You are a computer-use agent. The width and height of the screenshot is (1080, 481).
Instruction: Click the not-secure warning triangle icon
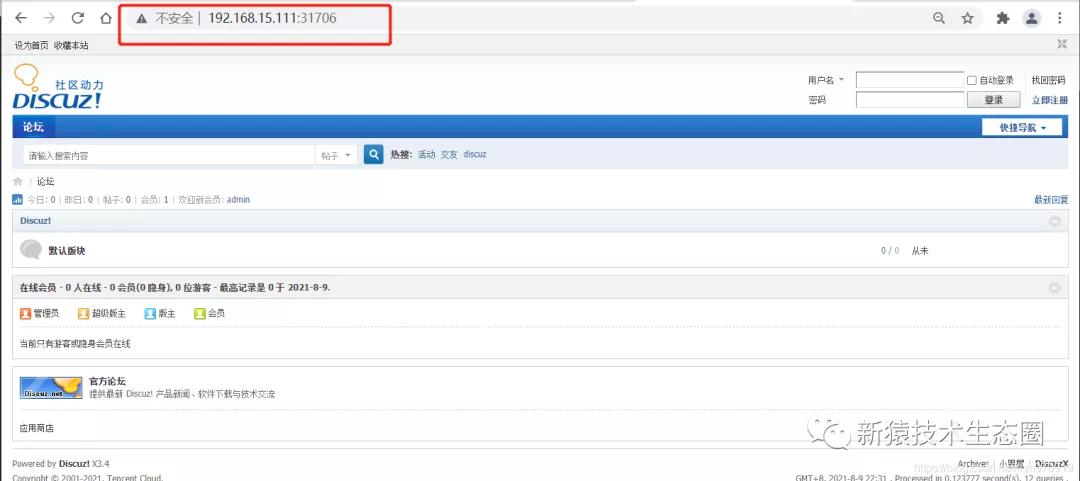(142, 19)
